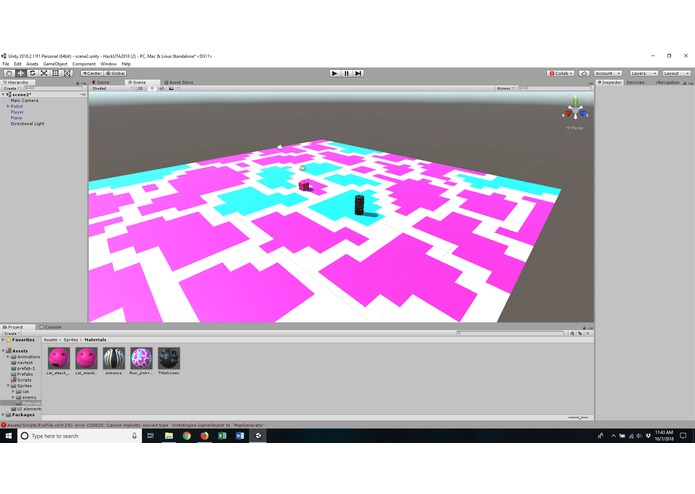Toggle pivot mode Center button
Image resolution: width=695 pixels, height=494 pixels.
pos(92,73)
